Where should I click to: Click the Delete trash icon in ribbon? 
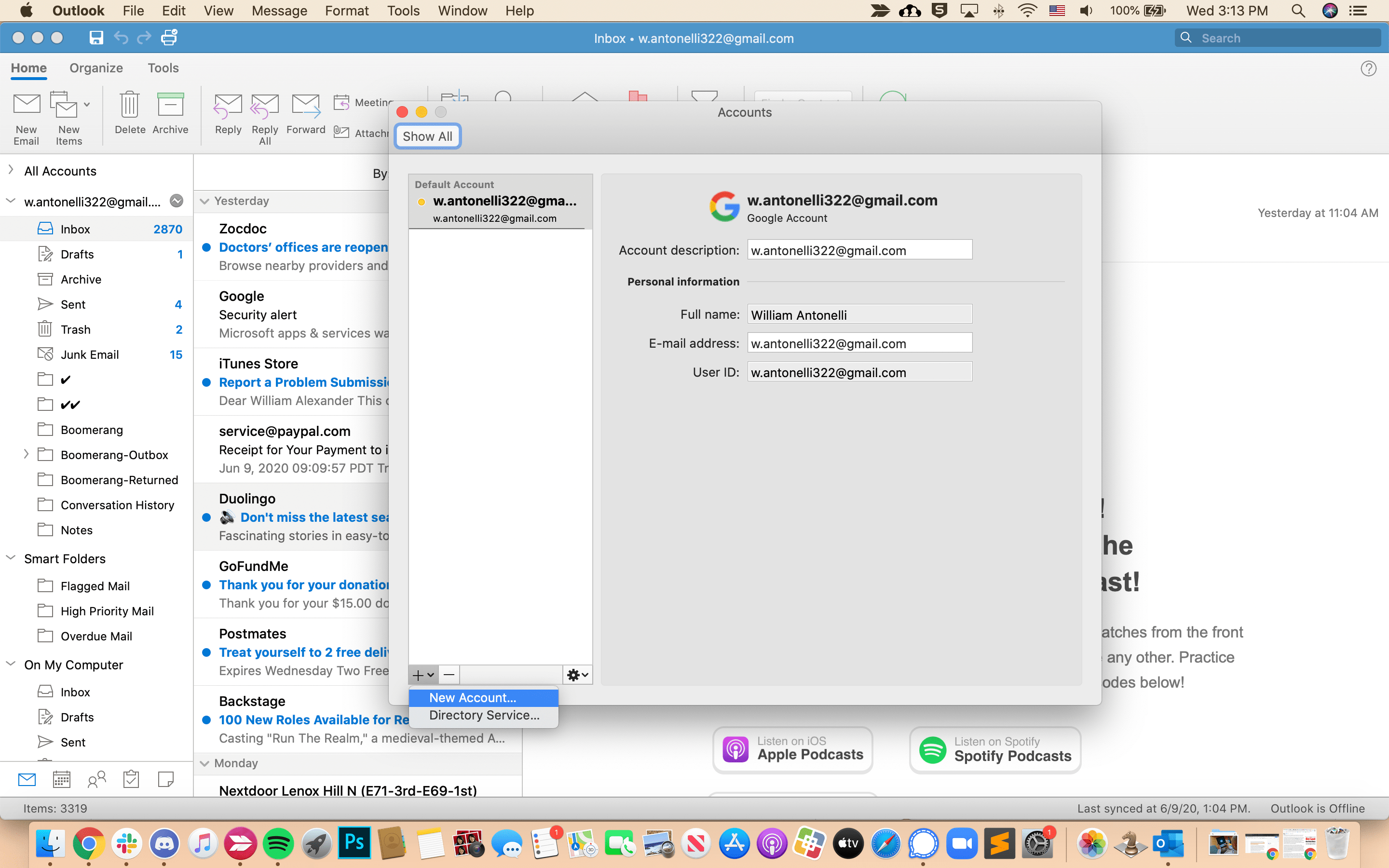(x=130, y=105)
